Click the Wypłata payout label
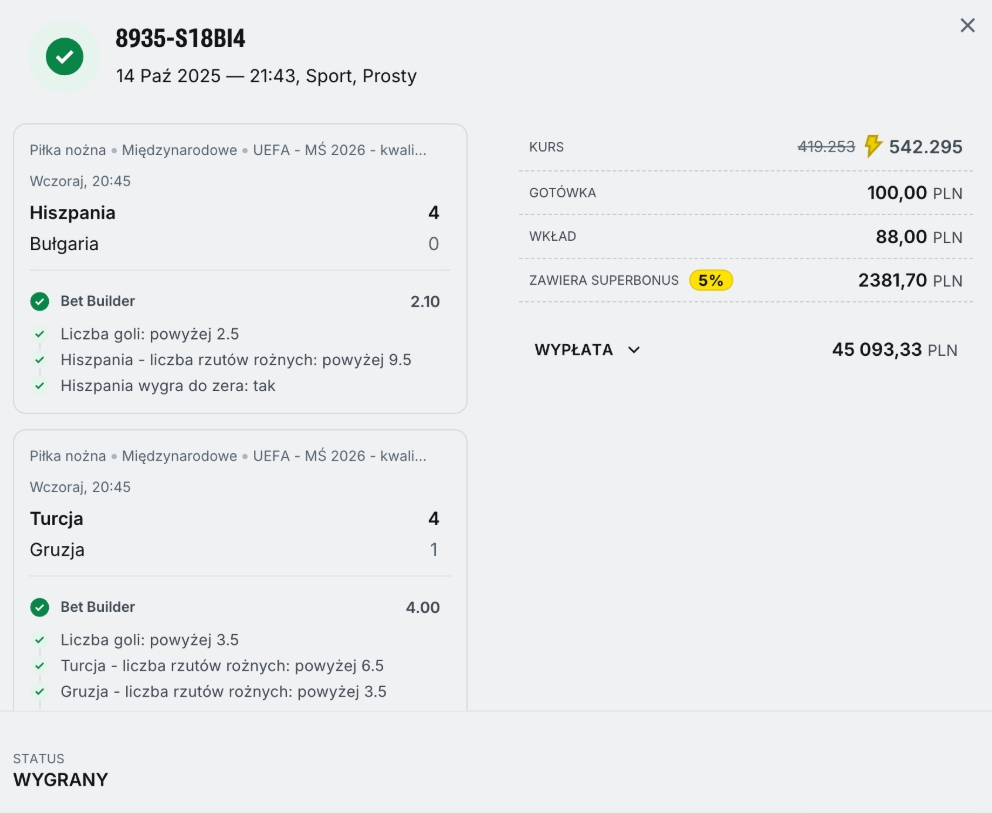This screenshot has width=992, height=813. tap(573, 350)
